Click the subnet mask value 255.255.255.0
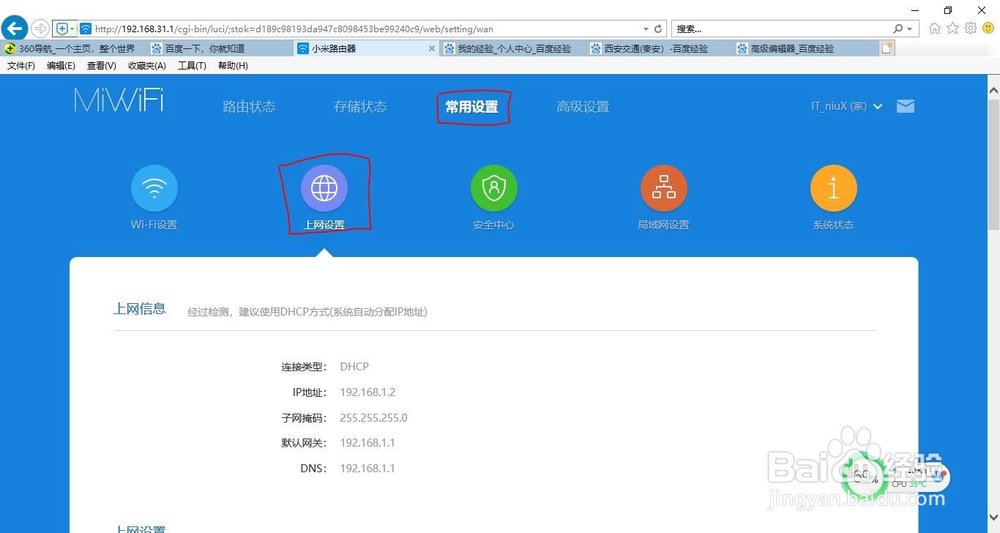1000x533 pixels. tap(374, 418)
